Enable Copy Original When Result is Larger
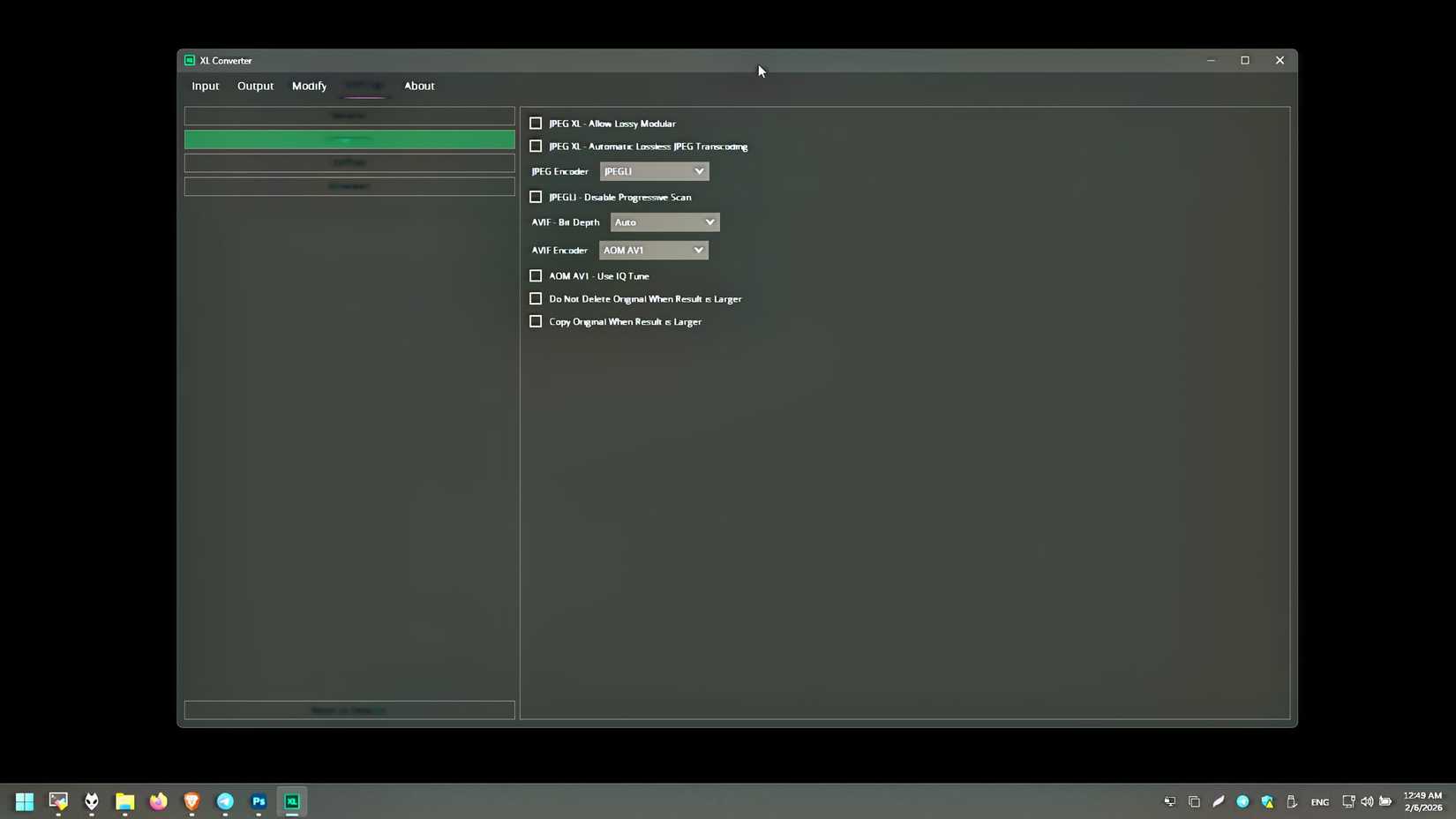The height and width of the screenshot is (819, 1456). tap(536, 321)
